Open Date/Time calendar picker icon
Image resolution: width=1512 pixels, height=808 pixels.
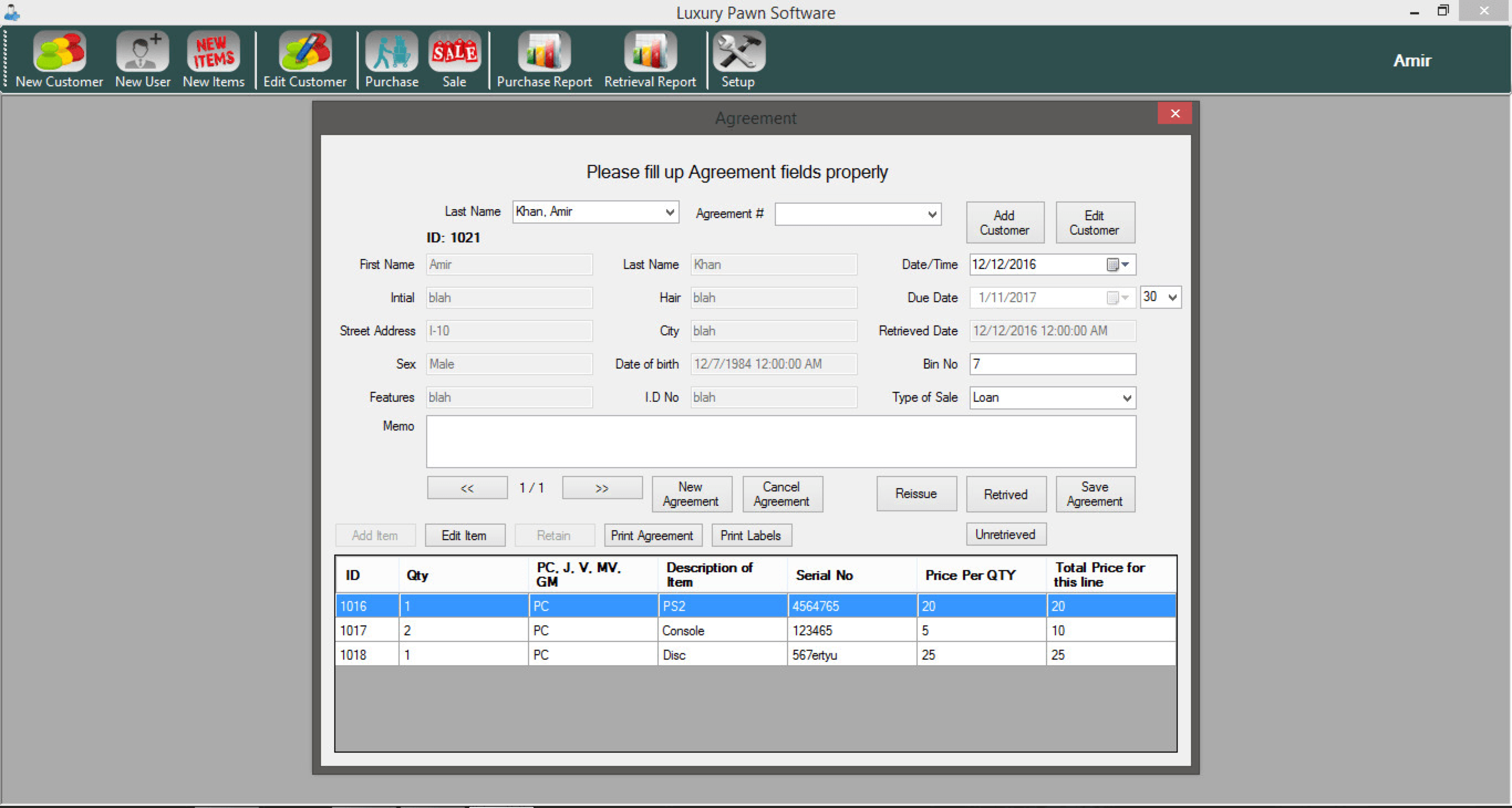1117,265
